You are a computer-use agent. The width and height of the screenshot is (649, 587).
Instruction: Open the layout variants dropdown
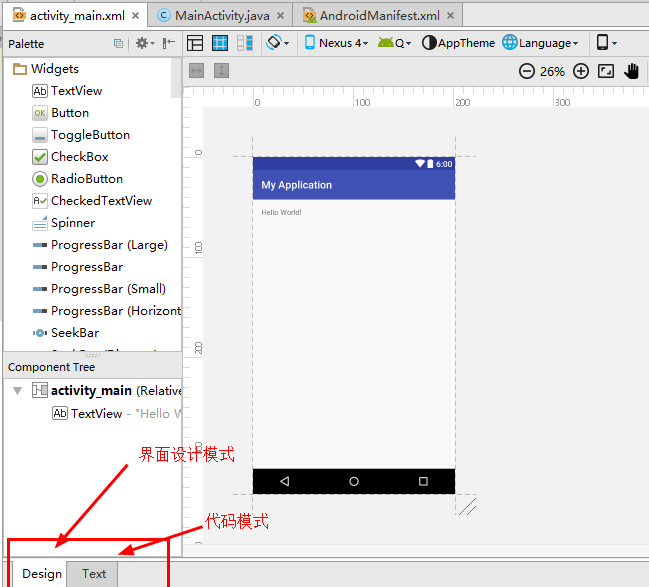tap(606, 43)
